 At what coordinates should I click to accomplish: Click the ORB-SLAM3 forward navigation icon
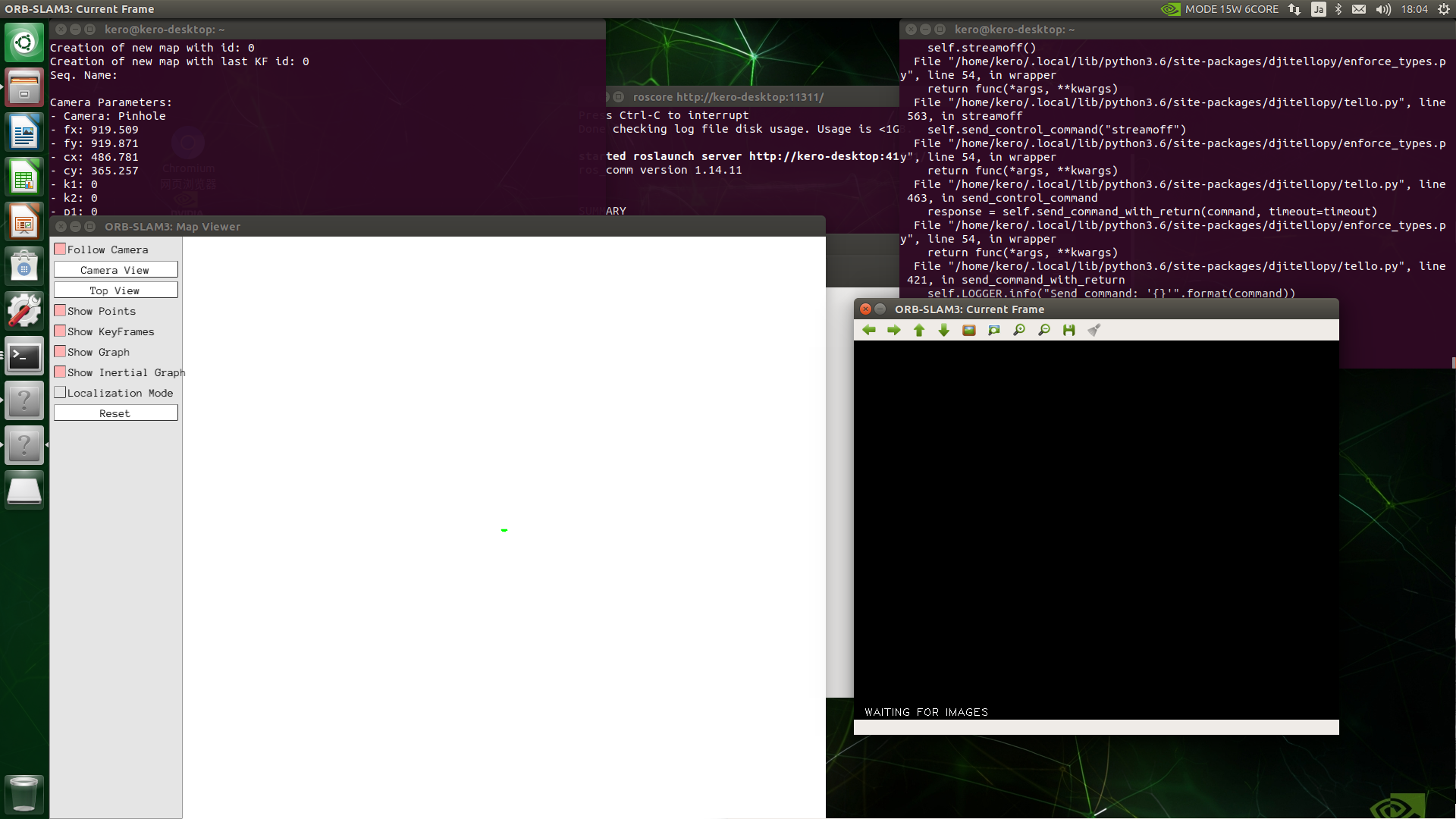click(x=893, y=329)
